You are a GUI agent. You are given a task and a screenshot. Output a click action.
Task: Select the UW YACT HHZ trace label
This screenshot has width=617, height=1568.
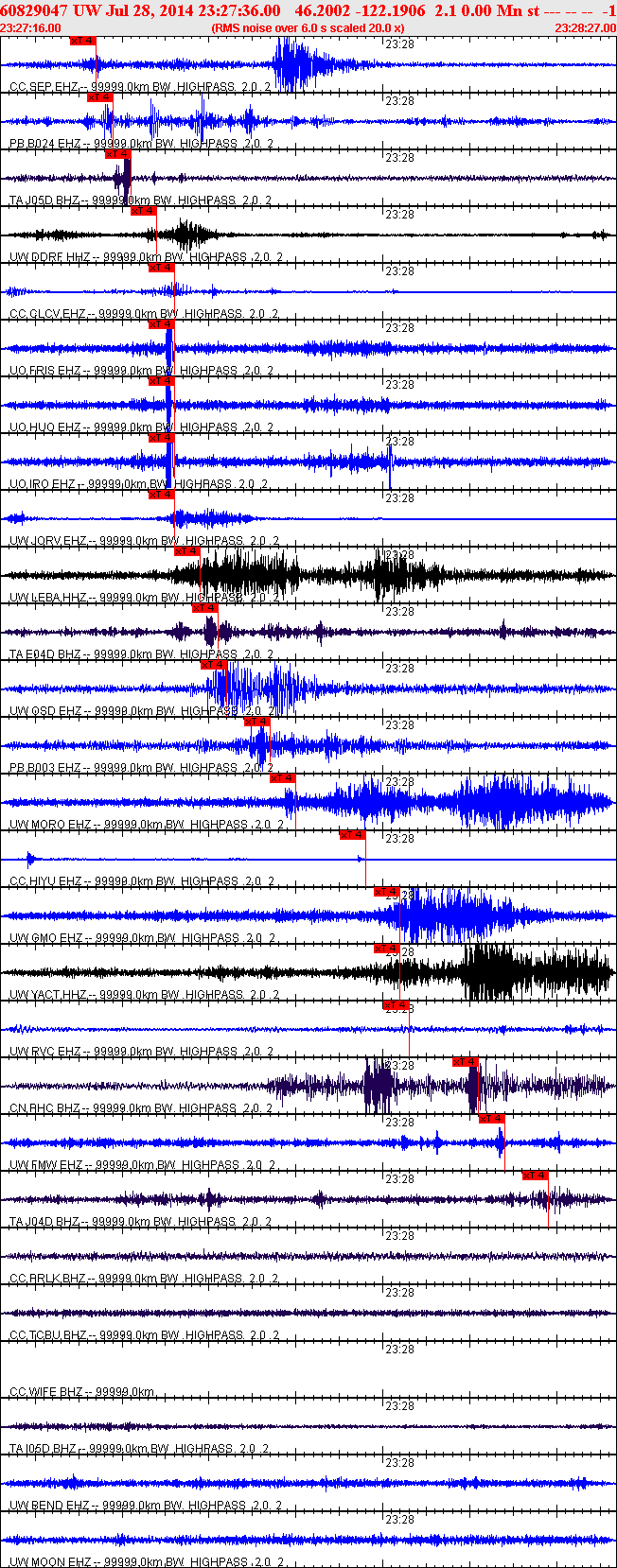[x=144, y=995]
